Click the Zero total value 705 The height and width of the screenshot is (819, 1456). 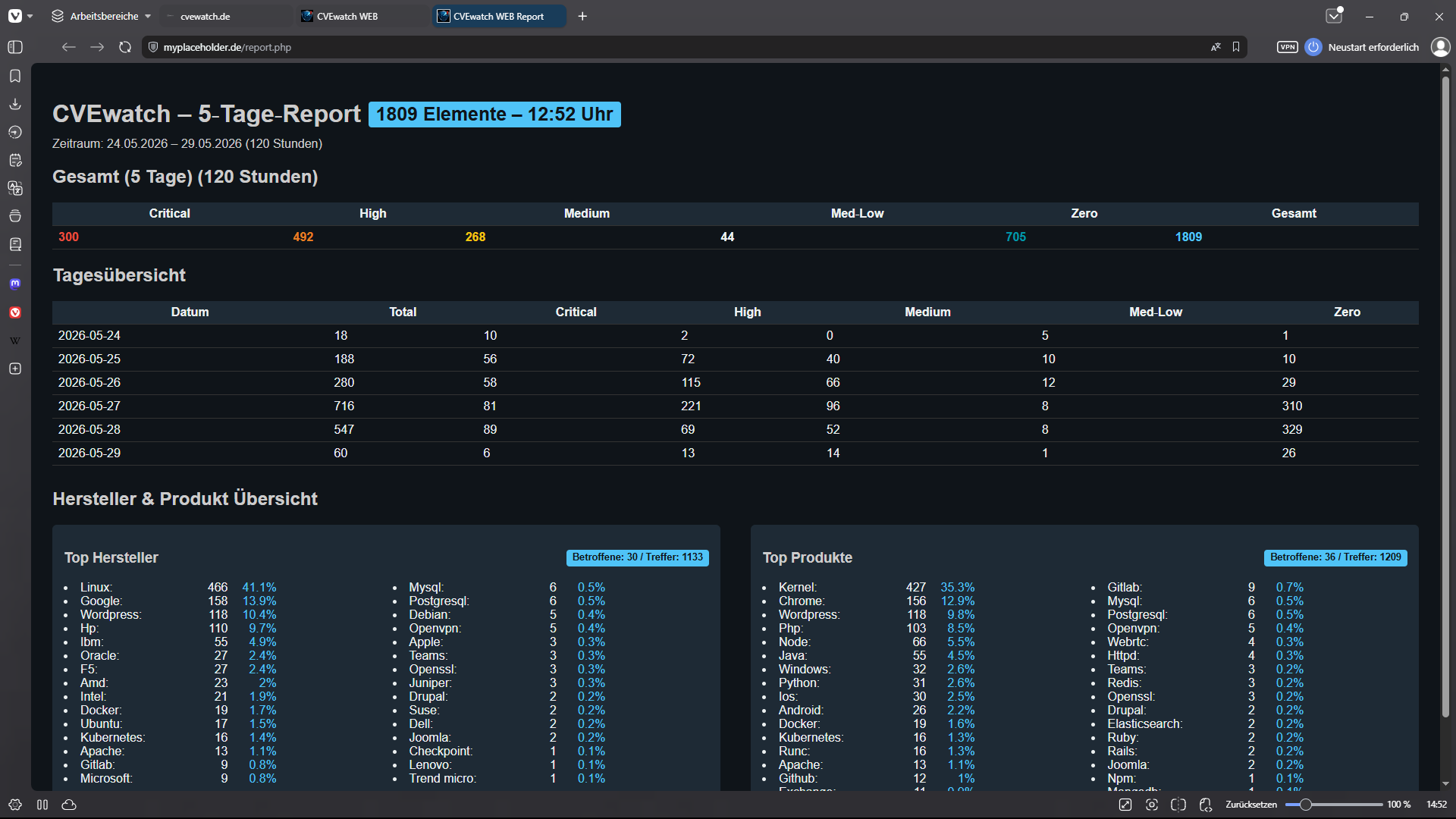(x=1015, y=237)
